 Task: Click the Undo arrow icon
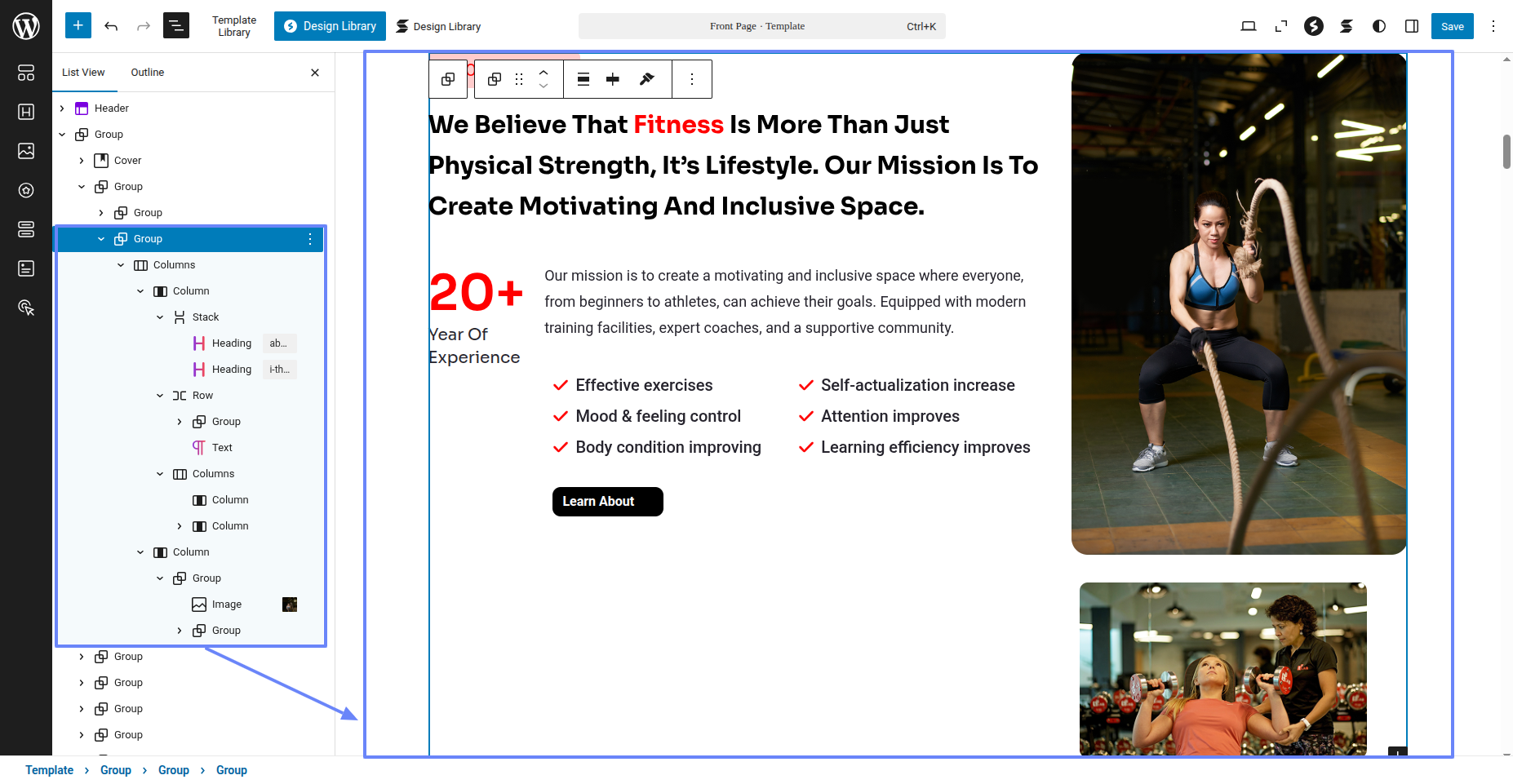click(x=111, y=26)
